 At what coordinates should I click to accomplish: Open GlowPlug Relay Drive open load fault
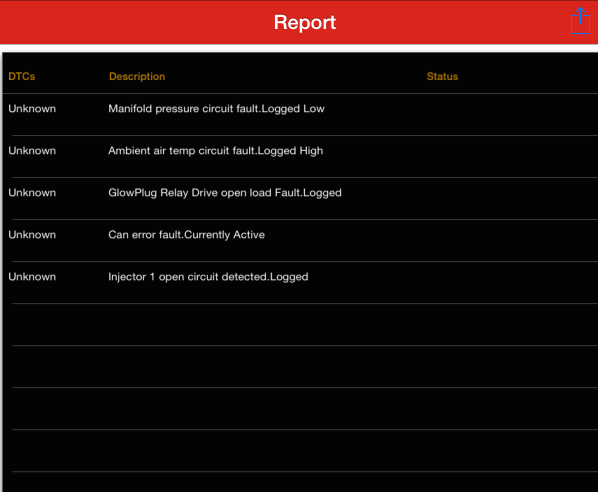coord(225,193)
